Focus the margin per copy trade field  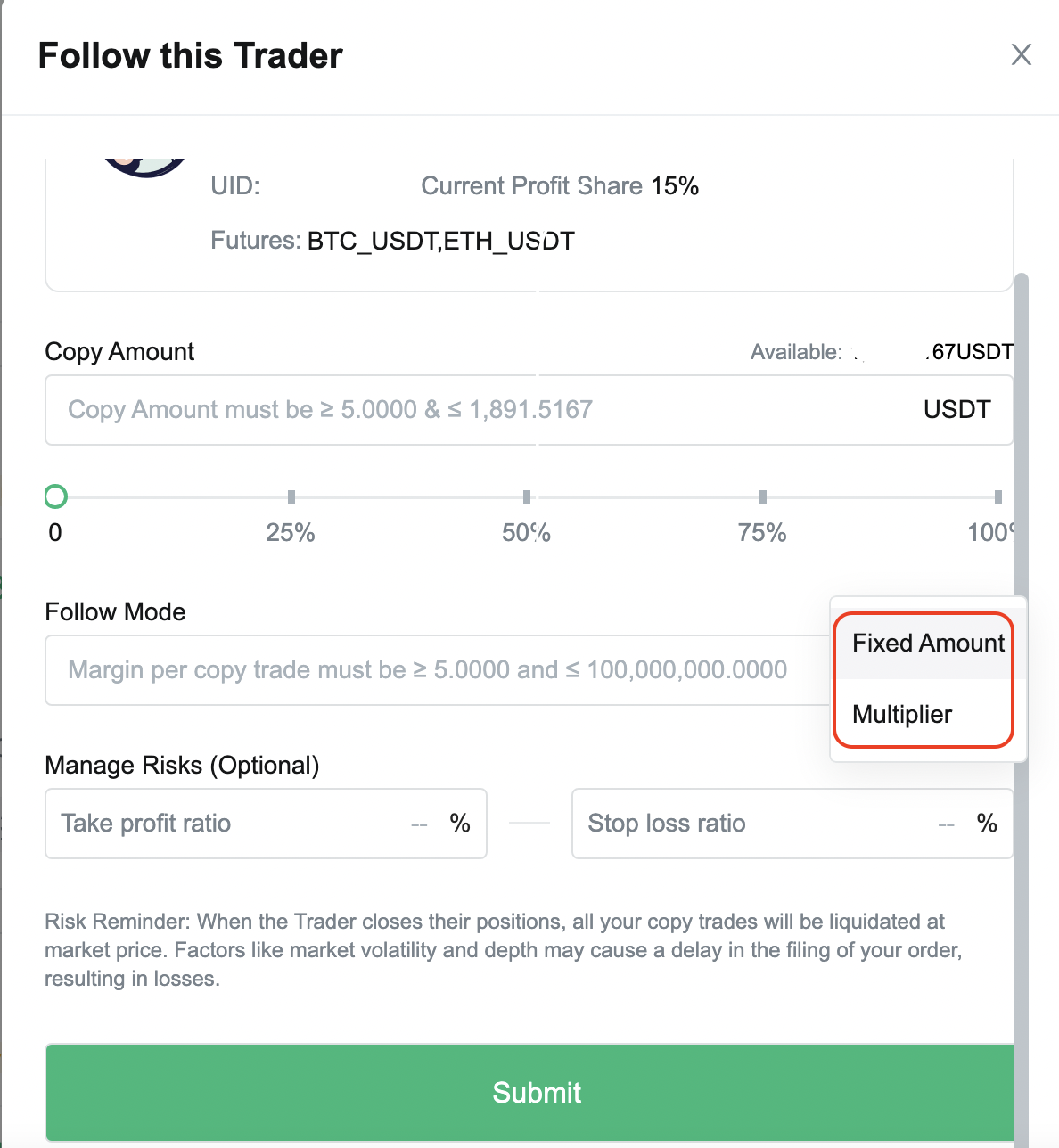pos(428,670)
